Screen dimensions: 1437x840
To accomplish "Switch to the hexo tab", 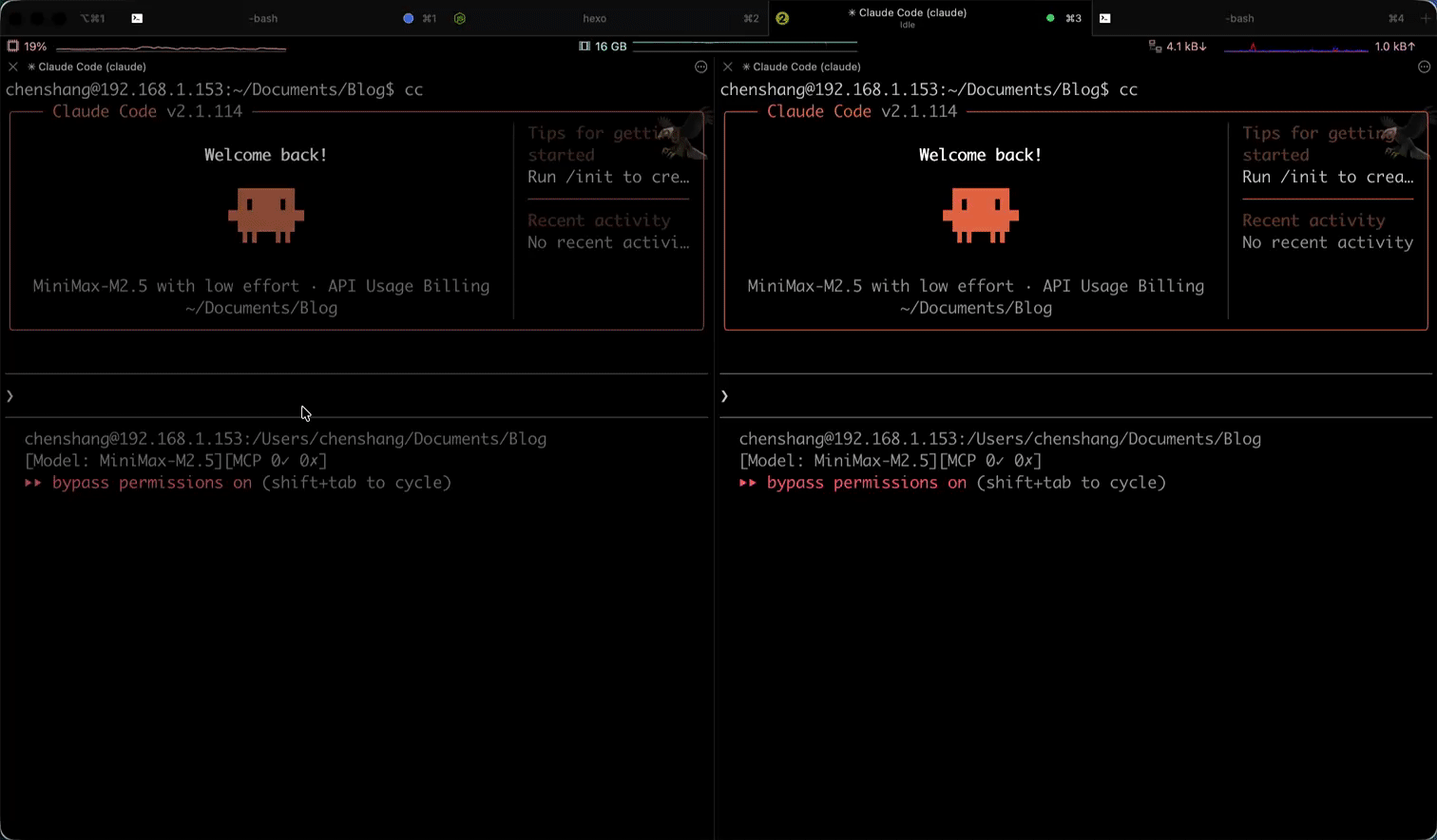I will (x=594, y=18).
